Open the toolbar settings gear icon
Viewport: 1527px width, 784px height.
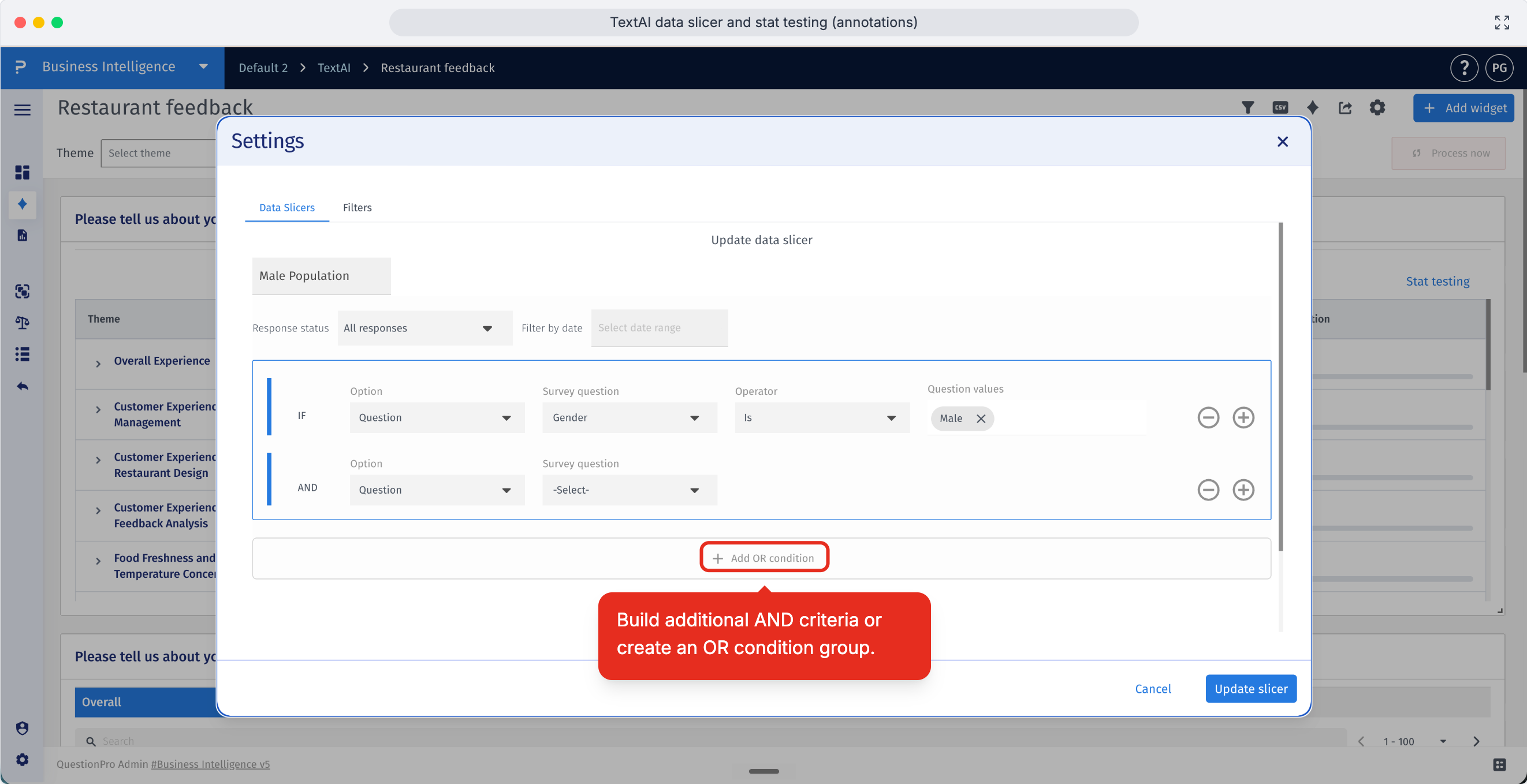tap(1377, 107)
